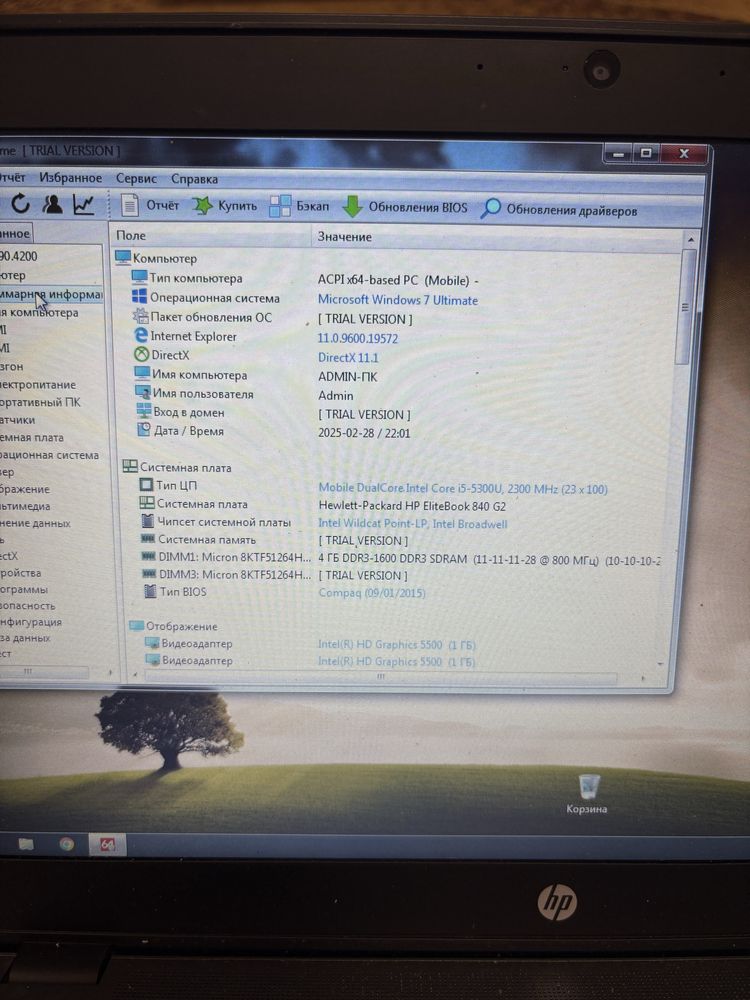Select Мультимедиа in the left tree
This screenshot has width=750, height=1000.
(x=26, y=506)
